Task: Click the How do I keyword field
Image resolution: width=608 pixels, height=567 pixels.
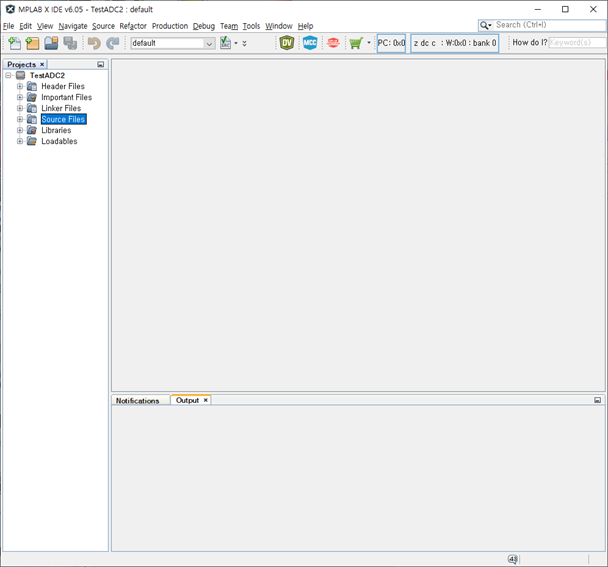Action: click(577, 42)
